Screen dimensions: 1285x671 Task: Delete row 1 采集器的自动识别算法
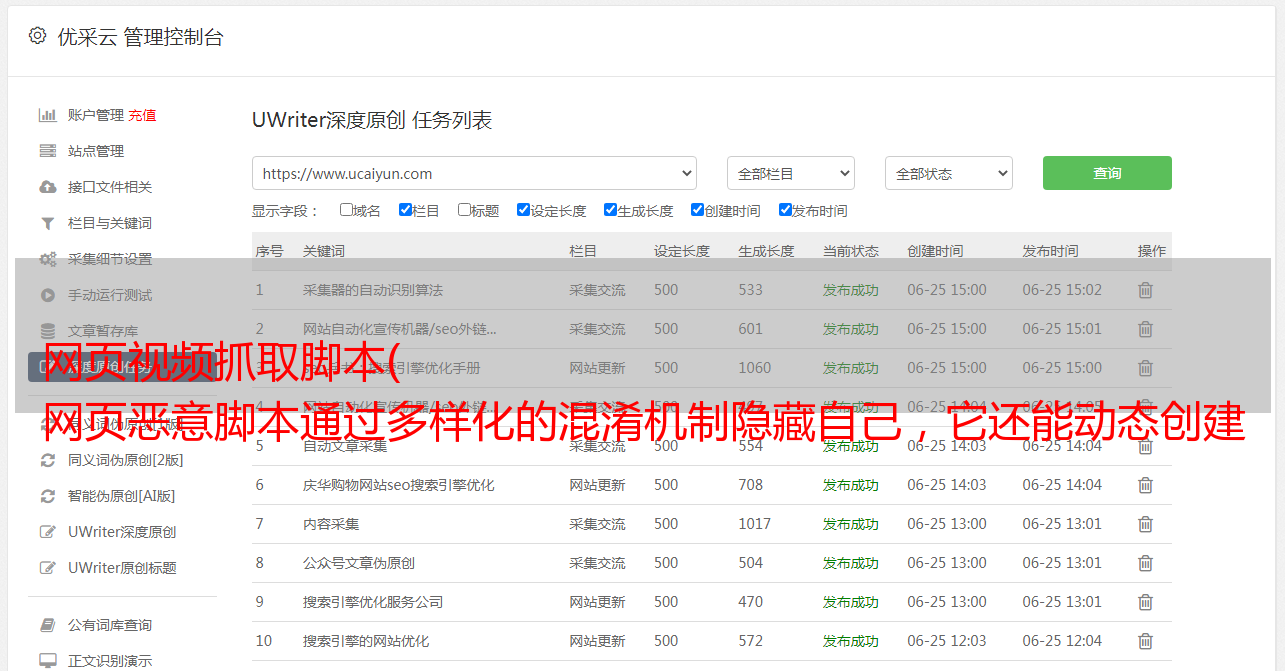[x=1145, y=290]
